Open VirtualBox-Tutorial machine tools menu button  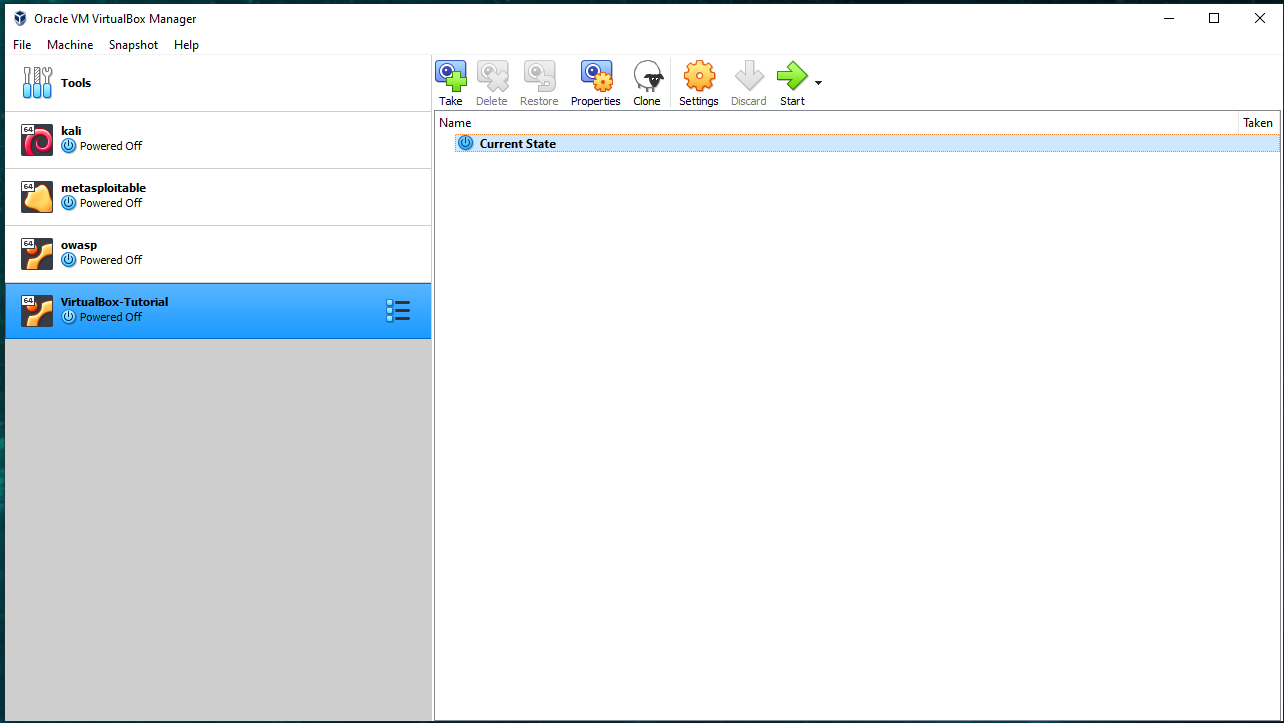point(398,311)
